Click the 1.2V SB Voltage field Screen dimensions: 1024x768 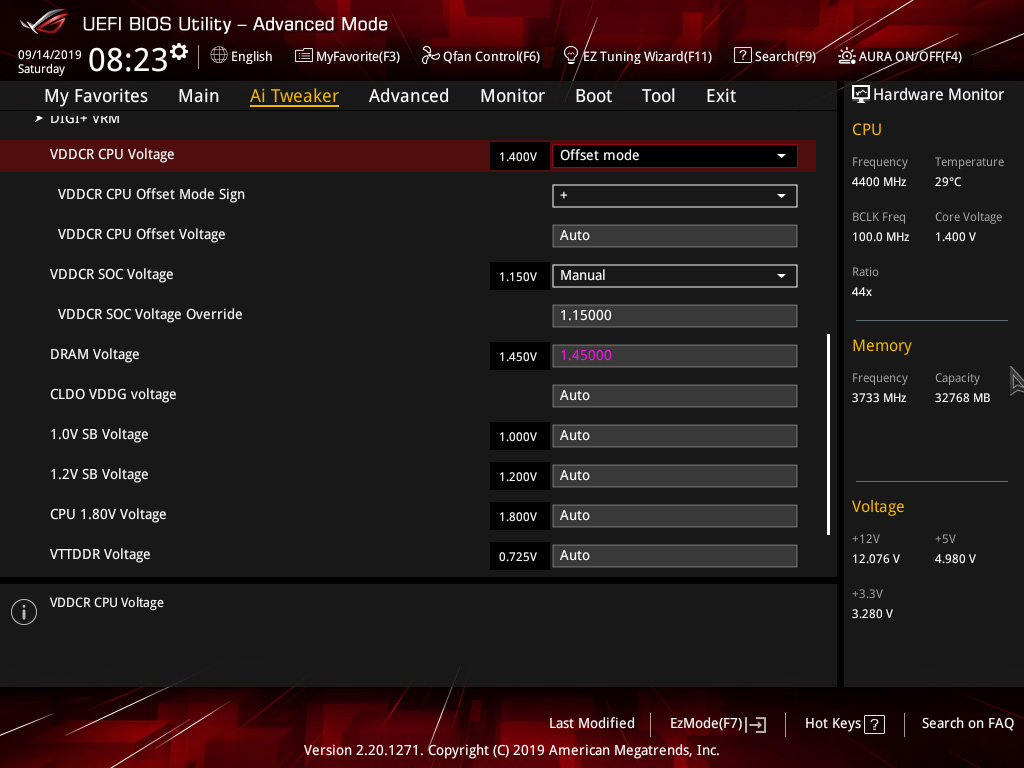pos(675,475)
